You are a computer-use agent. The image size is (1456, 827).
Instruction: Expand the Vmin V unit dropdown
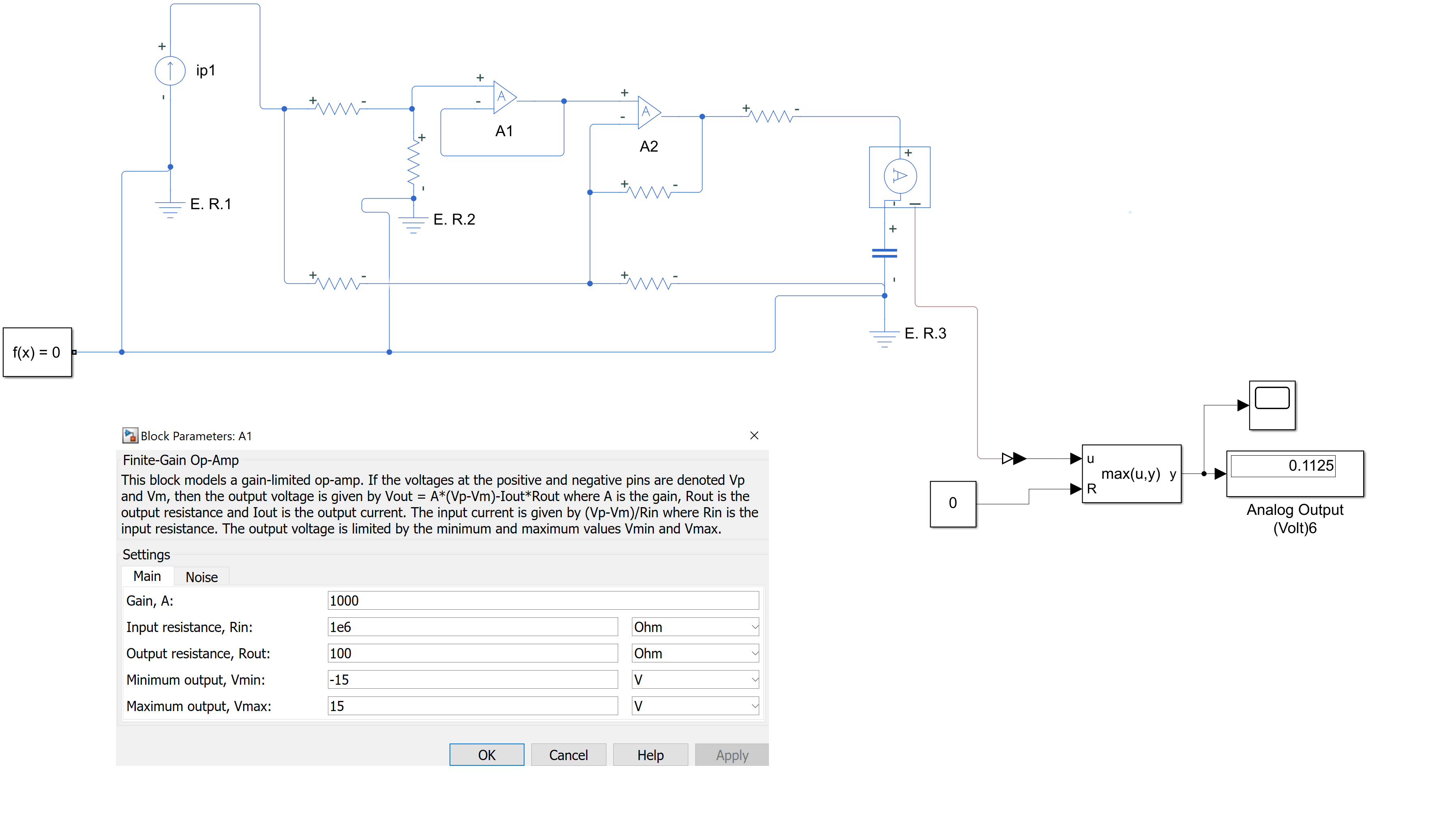coord(695,680)
